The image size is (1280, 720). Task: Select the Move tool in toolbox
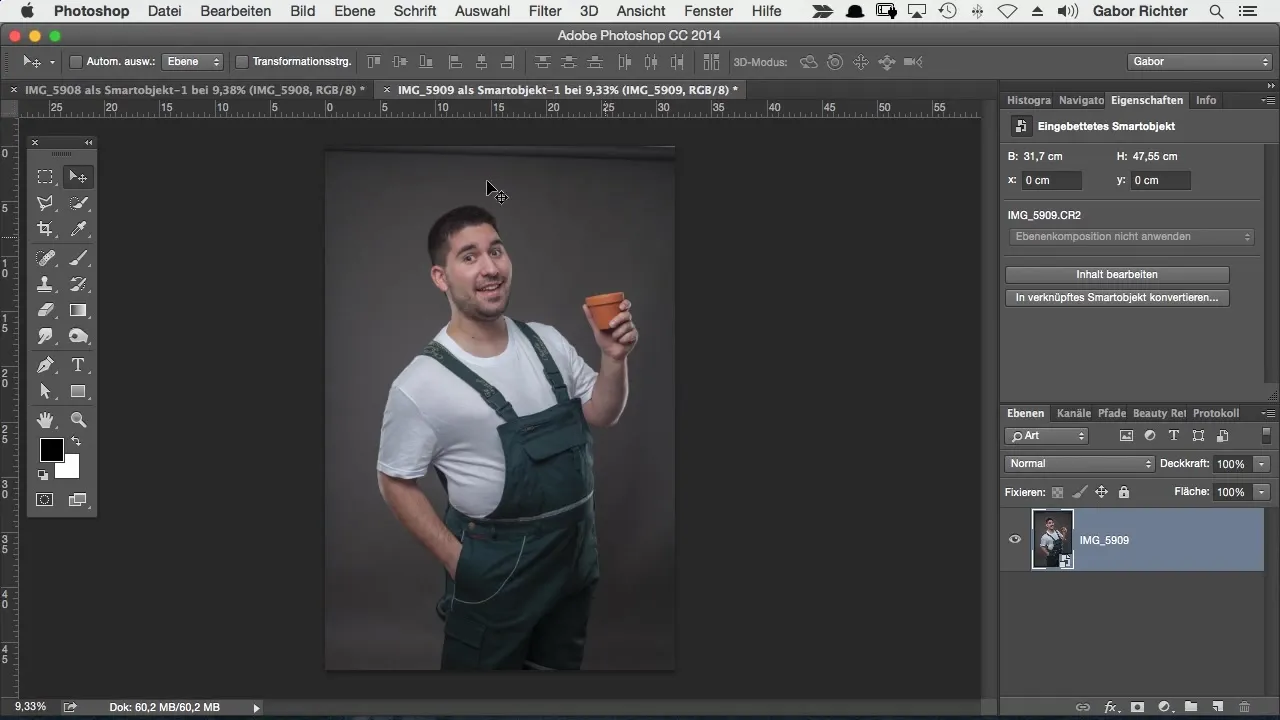coord(78,177)
